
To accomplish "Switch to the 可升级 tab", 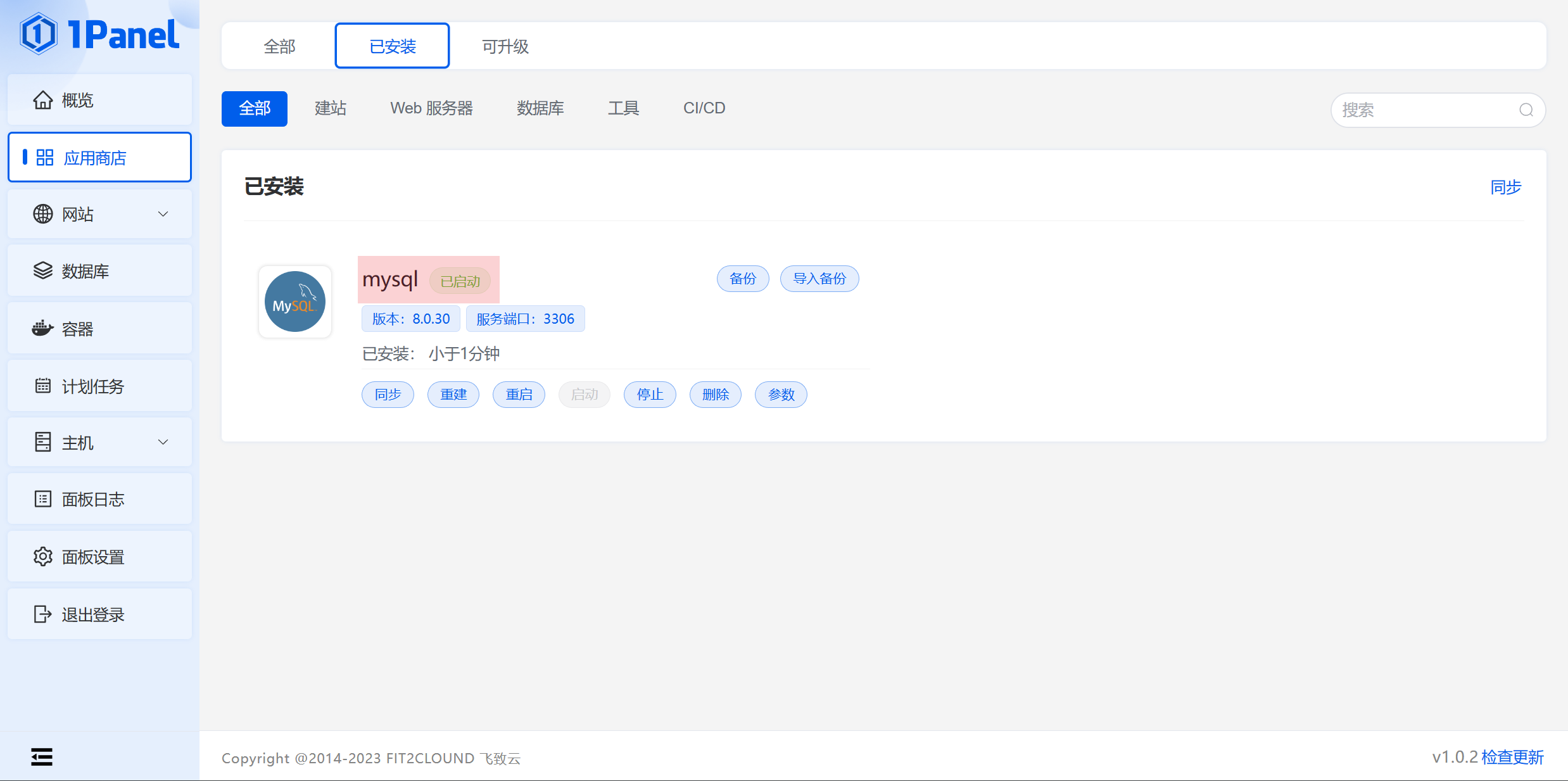I will tap(505, 46).
